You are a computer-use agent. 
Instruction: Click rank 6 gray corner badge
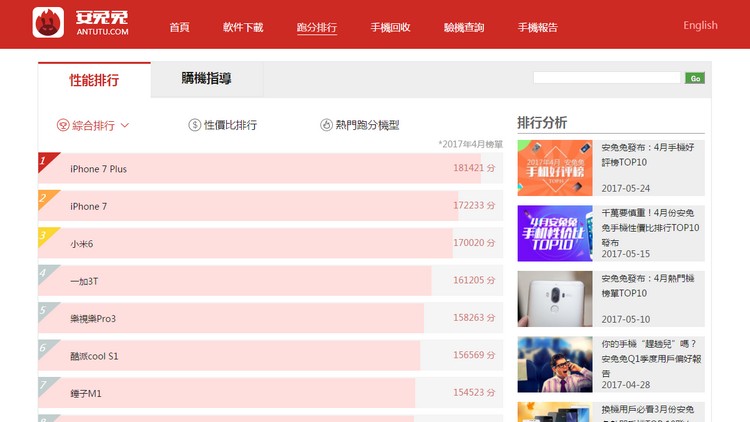(x=46, y=346)
